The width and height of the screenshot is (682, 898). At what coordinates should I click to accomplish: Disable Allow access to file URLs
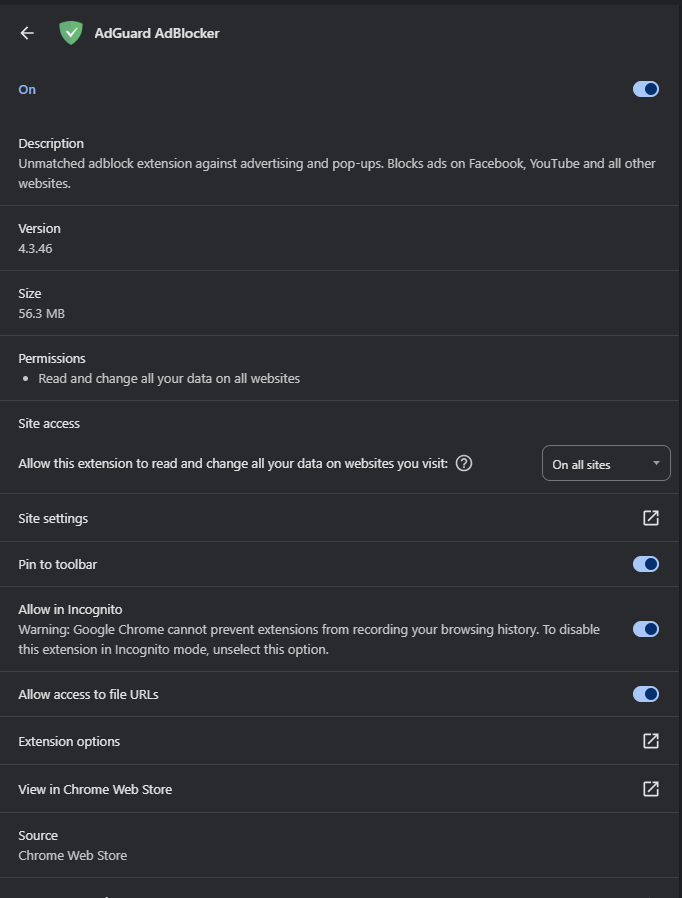645,694
